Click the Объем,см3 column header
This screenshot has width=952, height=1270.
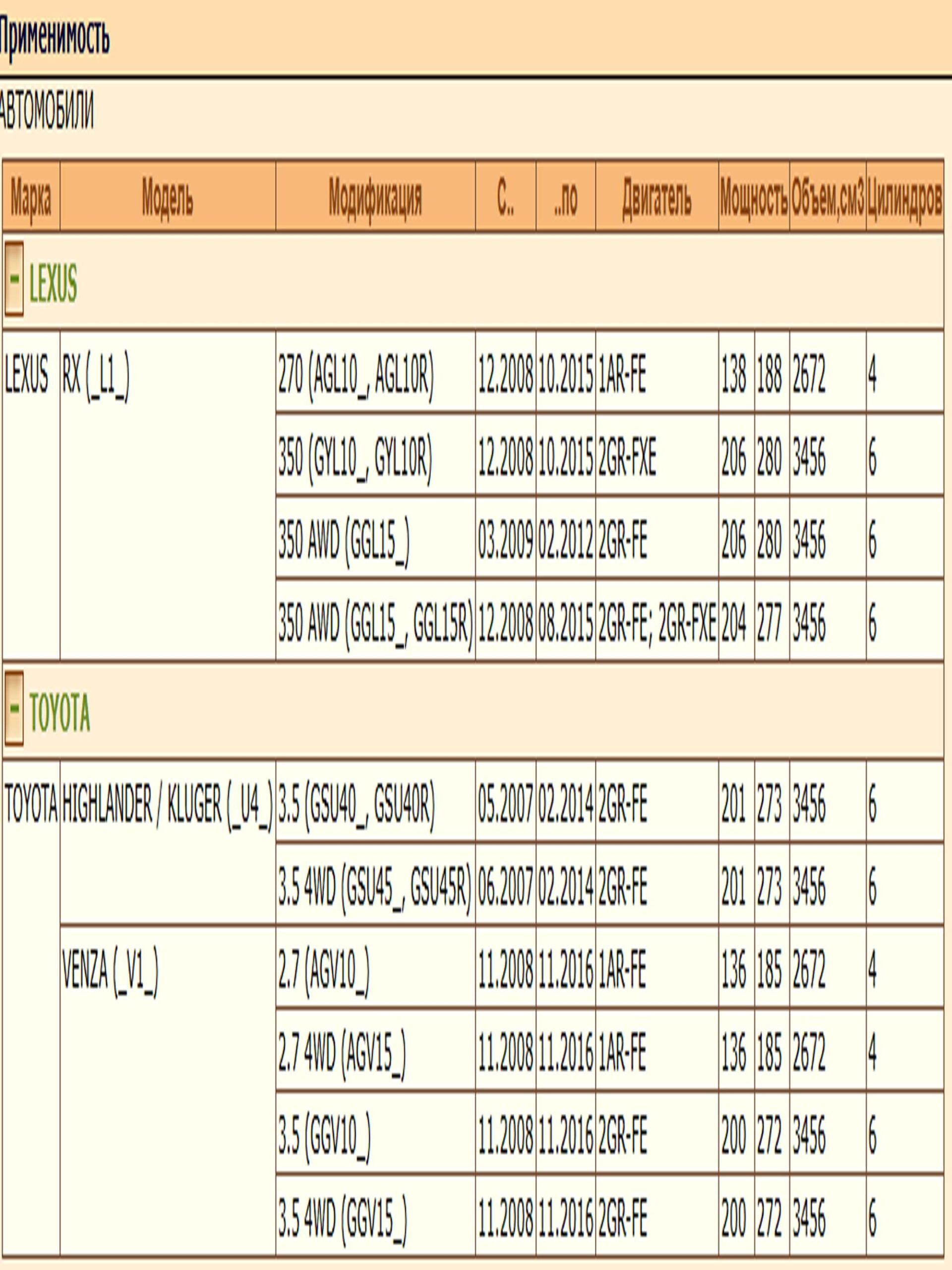828,198
